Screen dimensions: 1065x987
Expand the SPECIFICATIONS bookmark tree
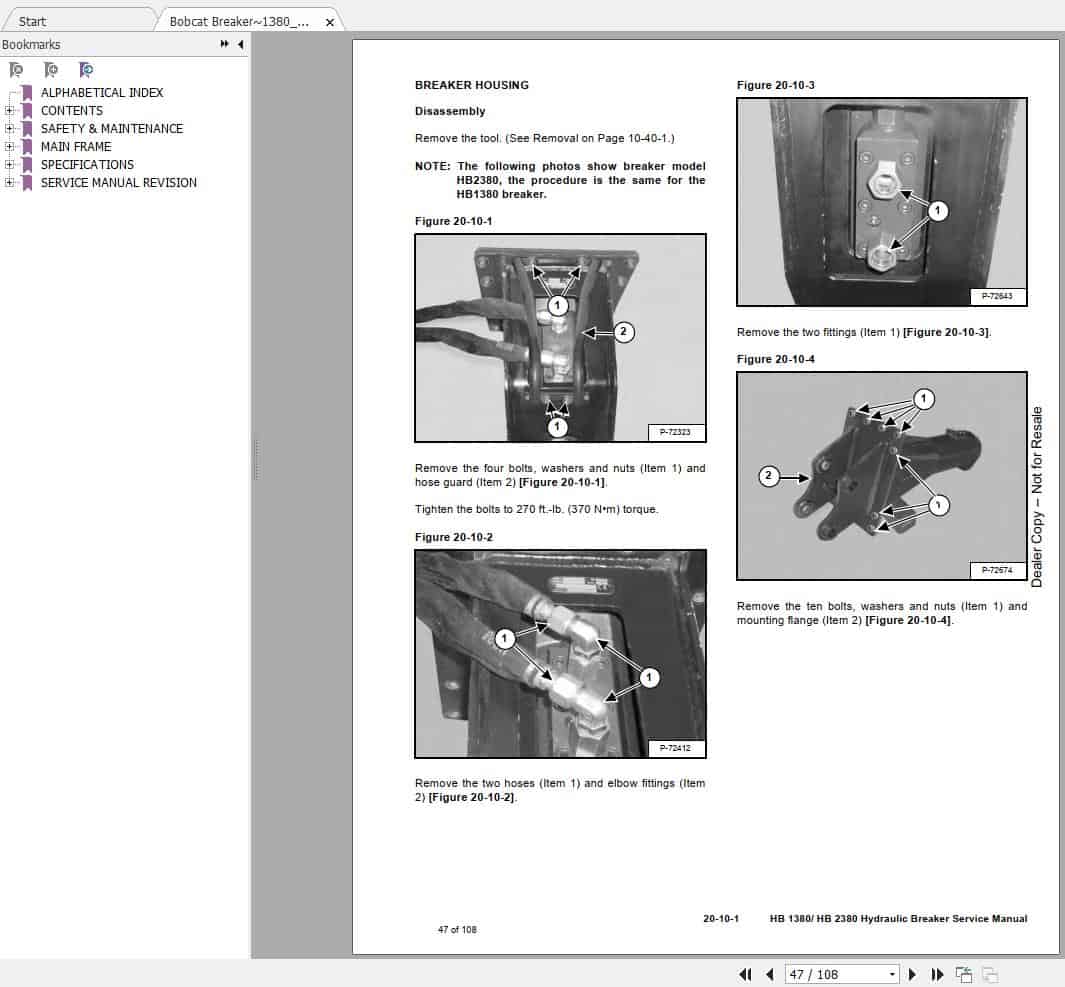8,164
